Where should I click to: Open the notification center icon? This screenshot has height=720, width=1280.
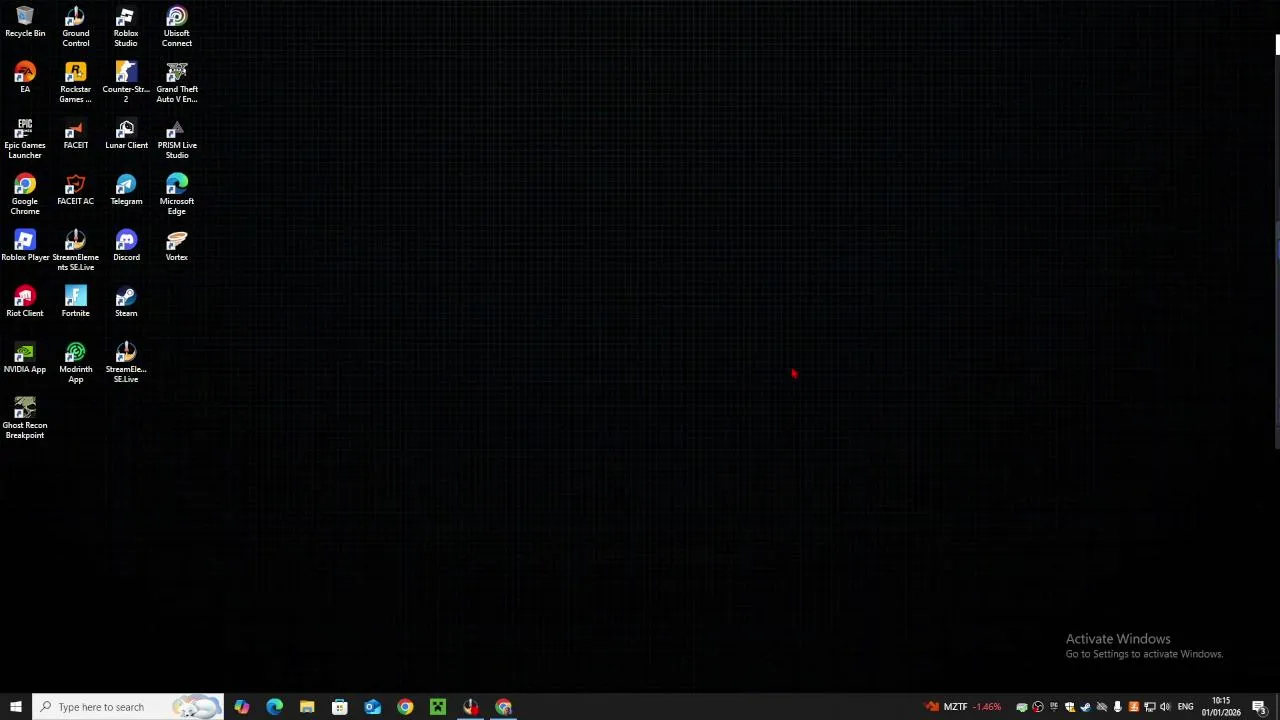(x=1259, y=707)
